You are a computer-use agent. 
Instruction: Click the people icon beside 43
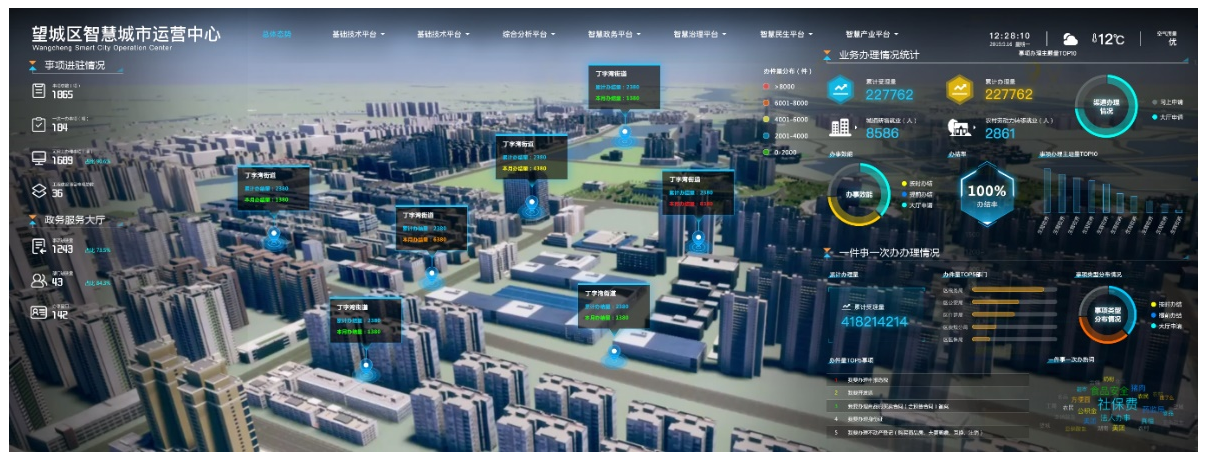[x=39, y=281]
